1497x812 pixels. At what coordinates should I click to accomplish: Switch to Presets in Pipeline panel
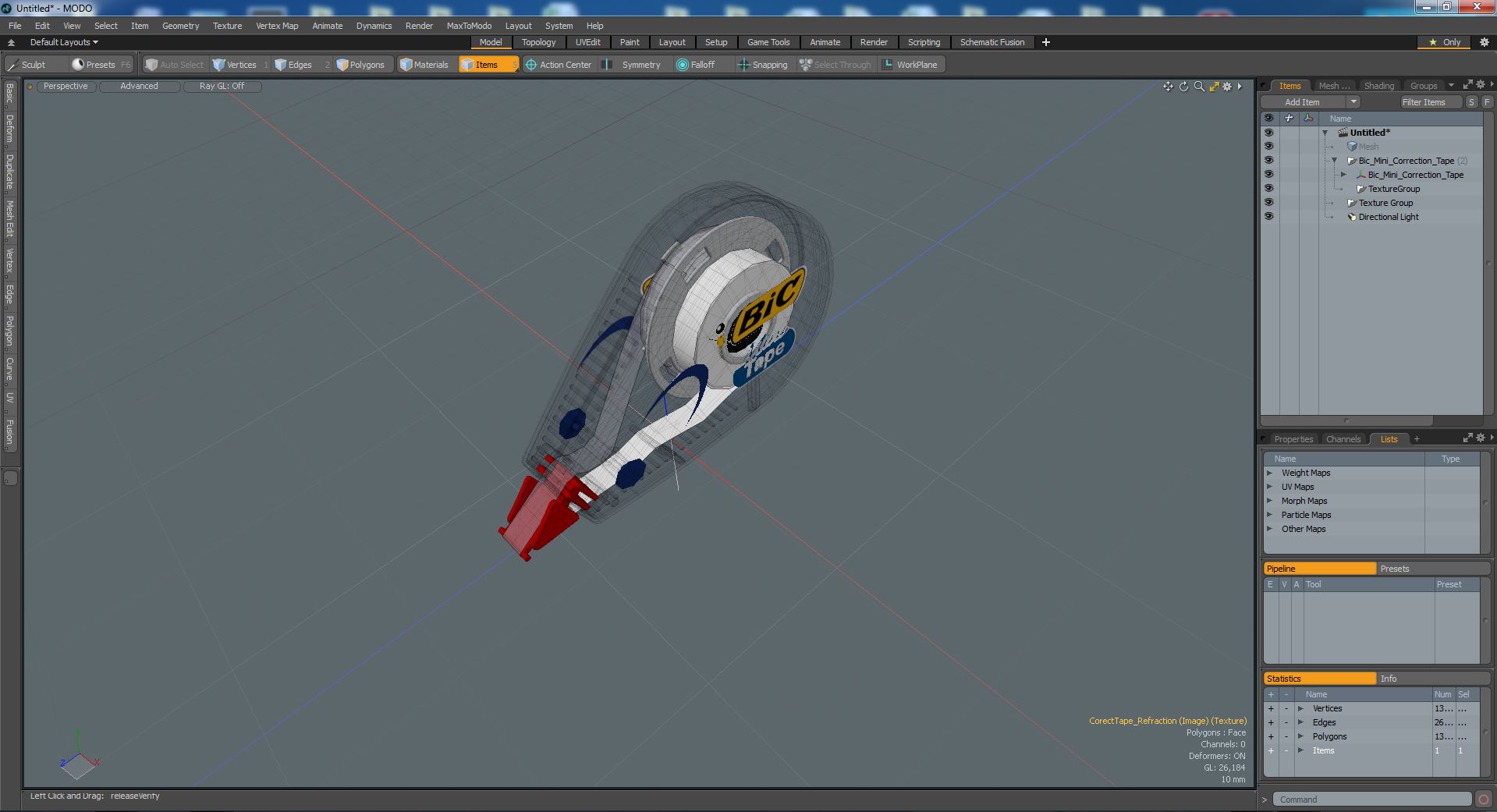coord(1434,569)
